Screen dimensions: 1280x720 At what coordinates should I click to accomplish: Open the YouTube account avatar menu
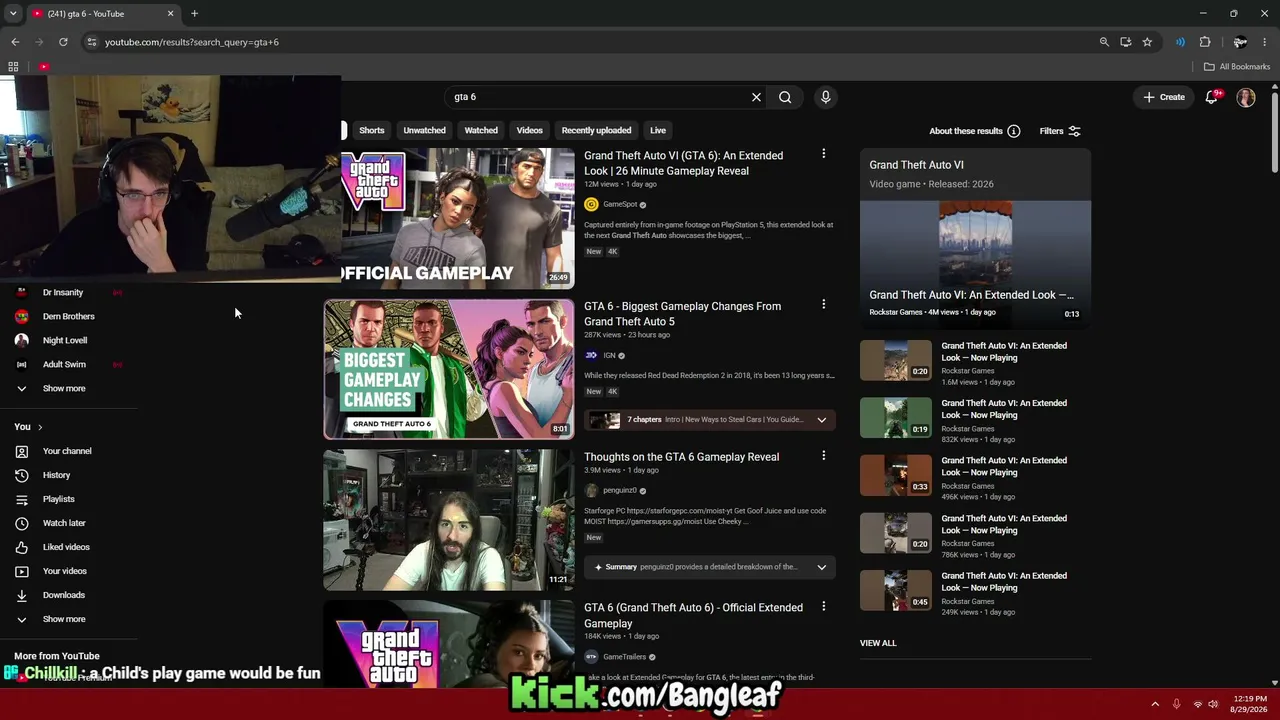(1246, 97)
